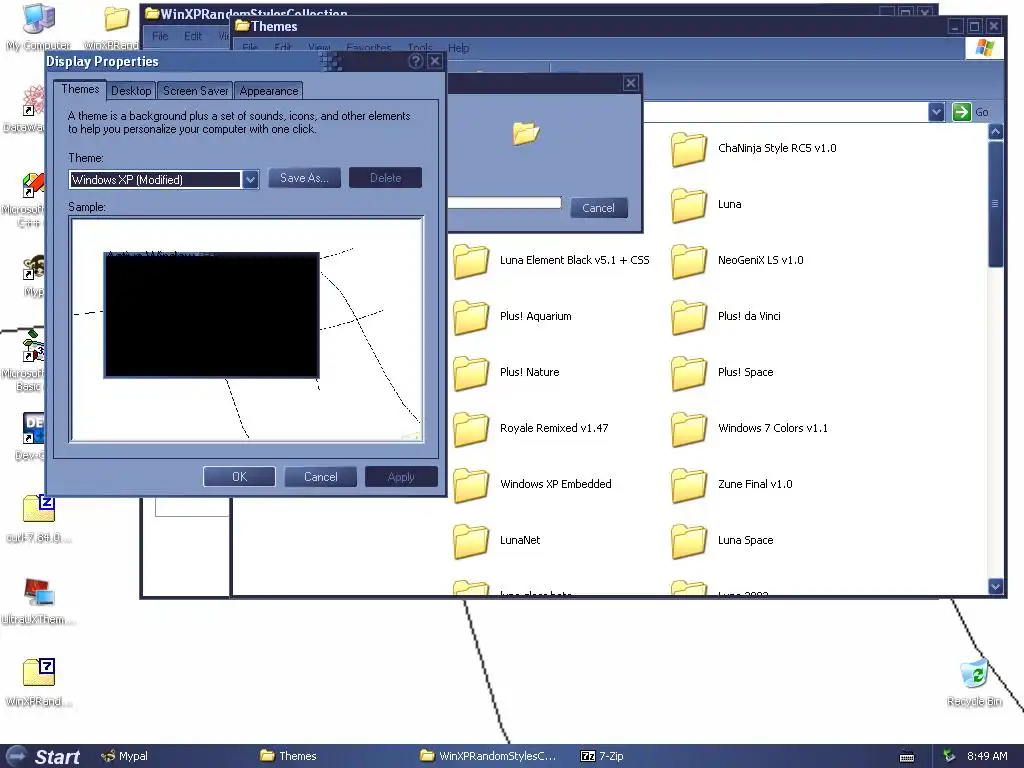Cancel the small copy dialog
The width and height of the screenshot is (1024, 768).
pyautogui.click(x=598, y=208)
